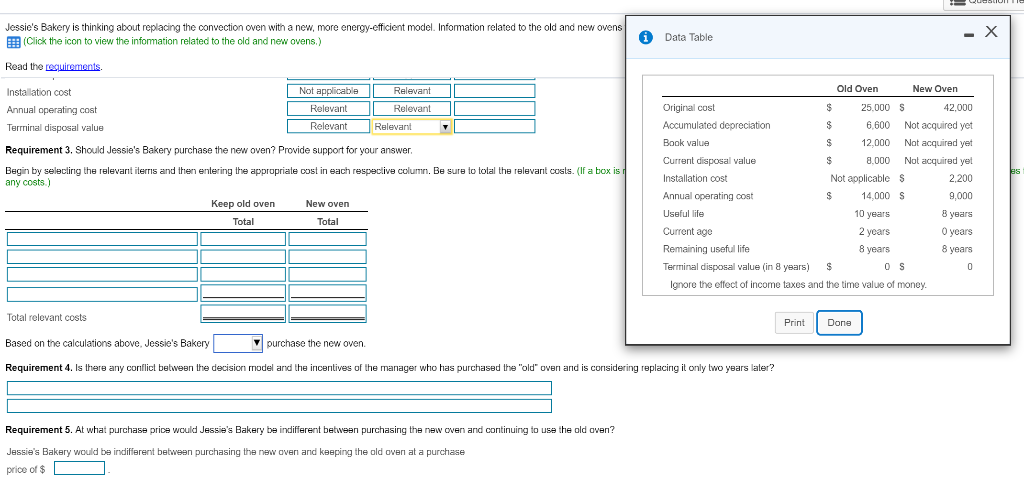Click first row Keep old oven total field
Screen dimensions: 1024x490
coord(243,239)
